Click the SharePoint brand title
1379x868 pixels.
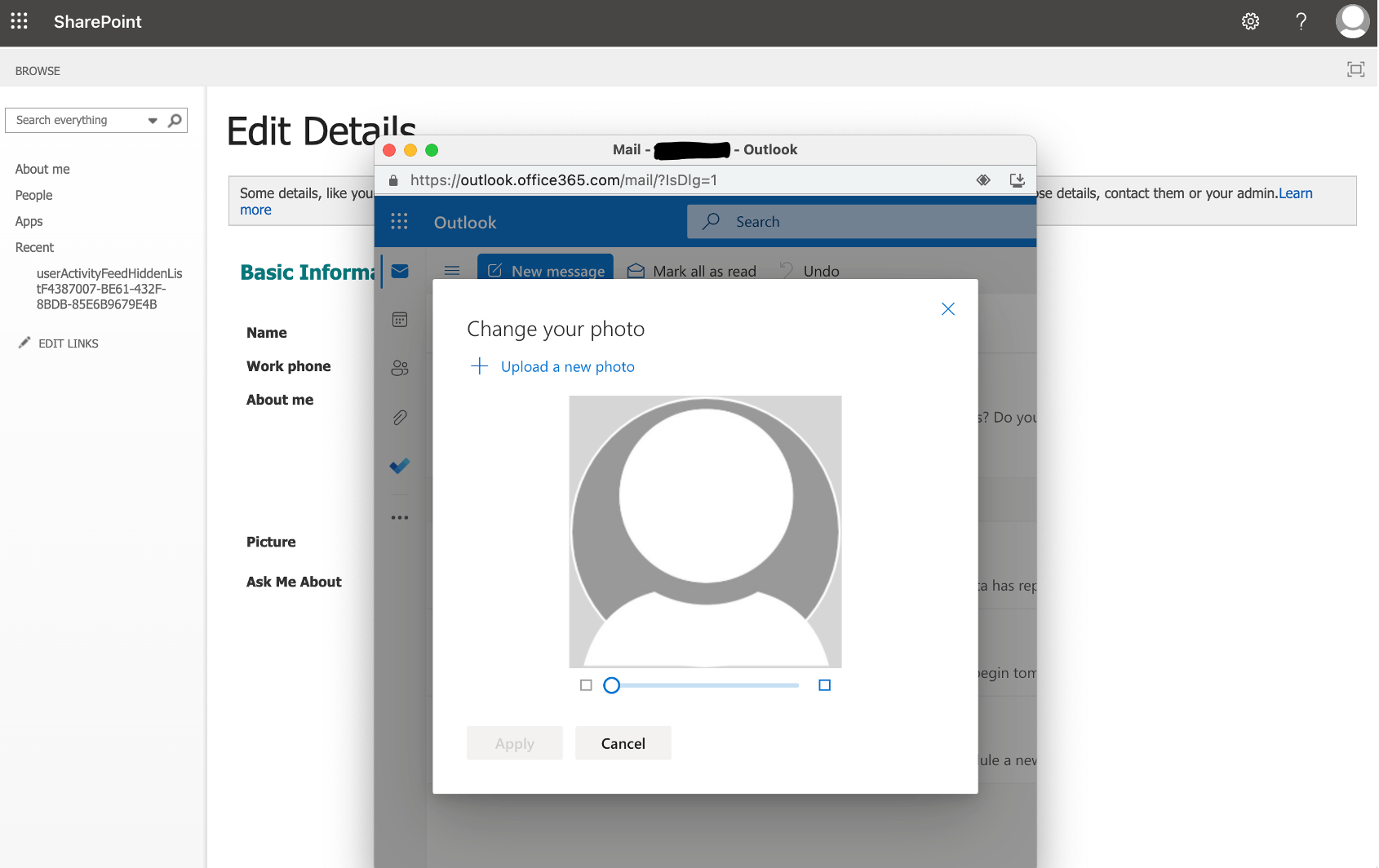tap(98, 22)
